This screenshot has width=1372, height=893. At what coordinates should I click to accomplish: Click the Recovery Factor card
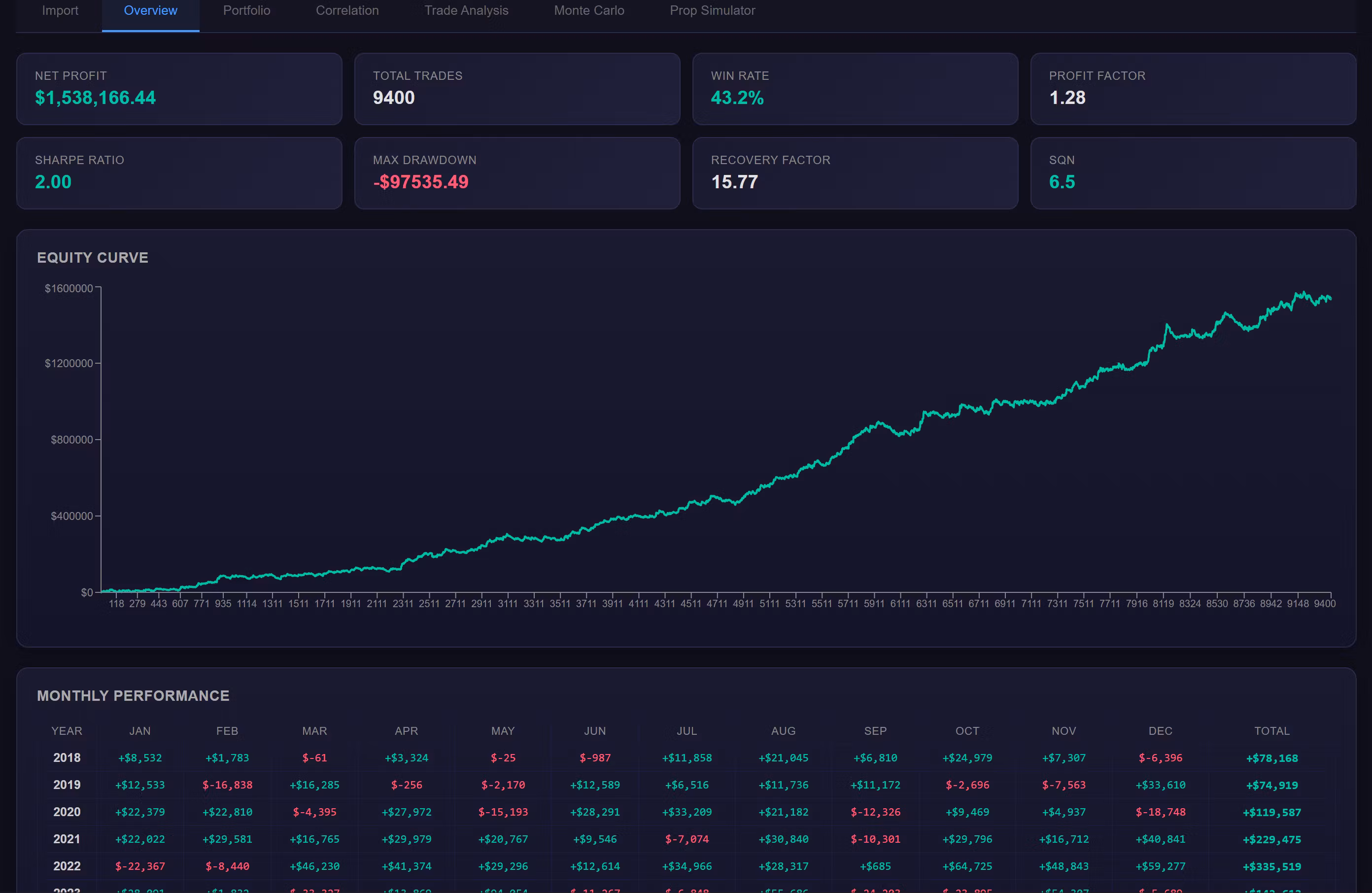coord(855,173)
